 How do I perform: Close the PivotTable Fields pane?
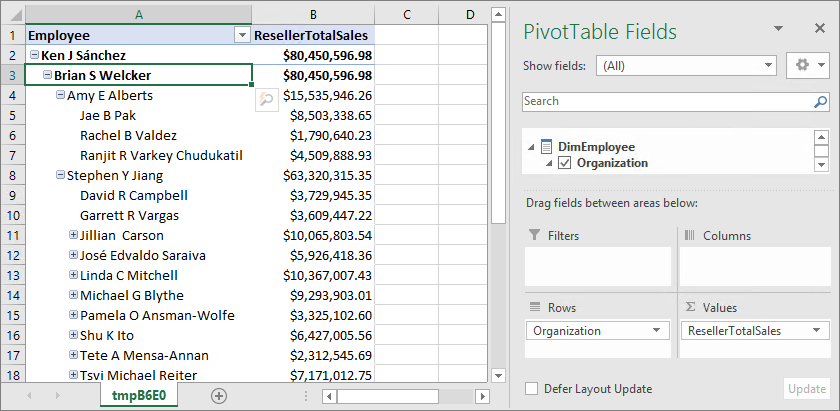coord(820,28)
